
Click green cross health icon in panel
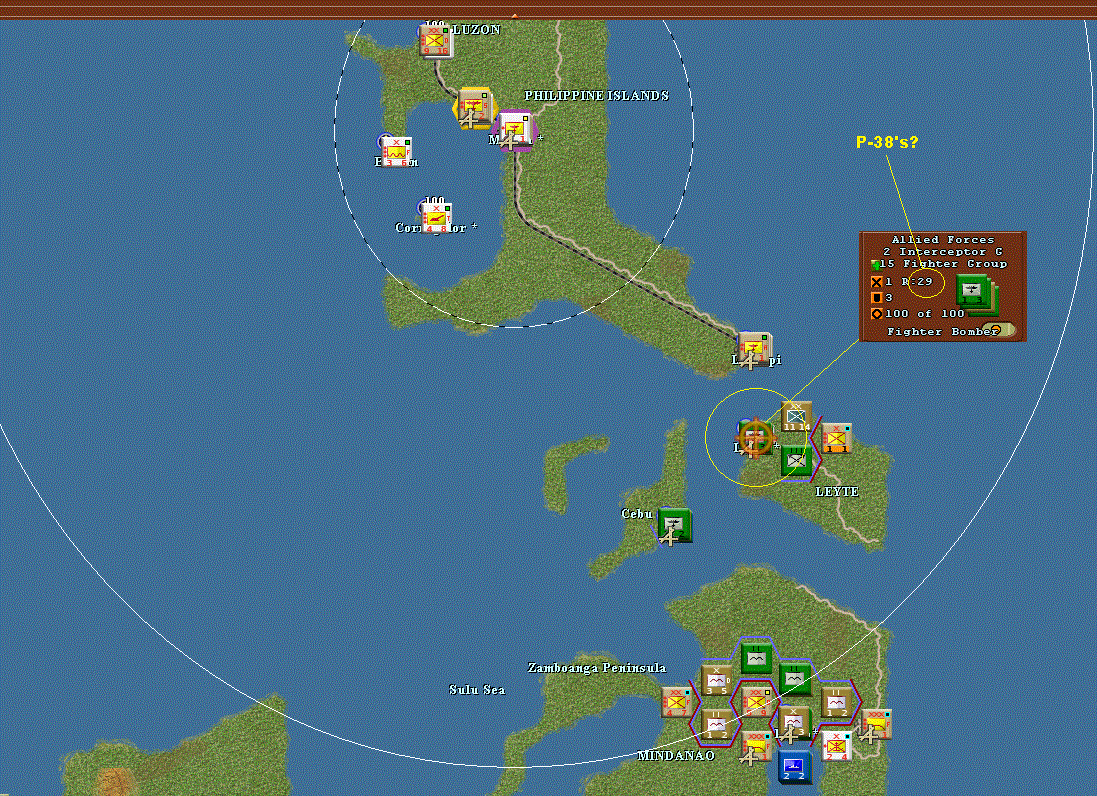(x=875, y=265)
